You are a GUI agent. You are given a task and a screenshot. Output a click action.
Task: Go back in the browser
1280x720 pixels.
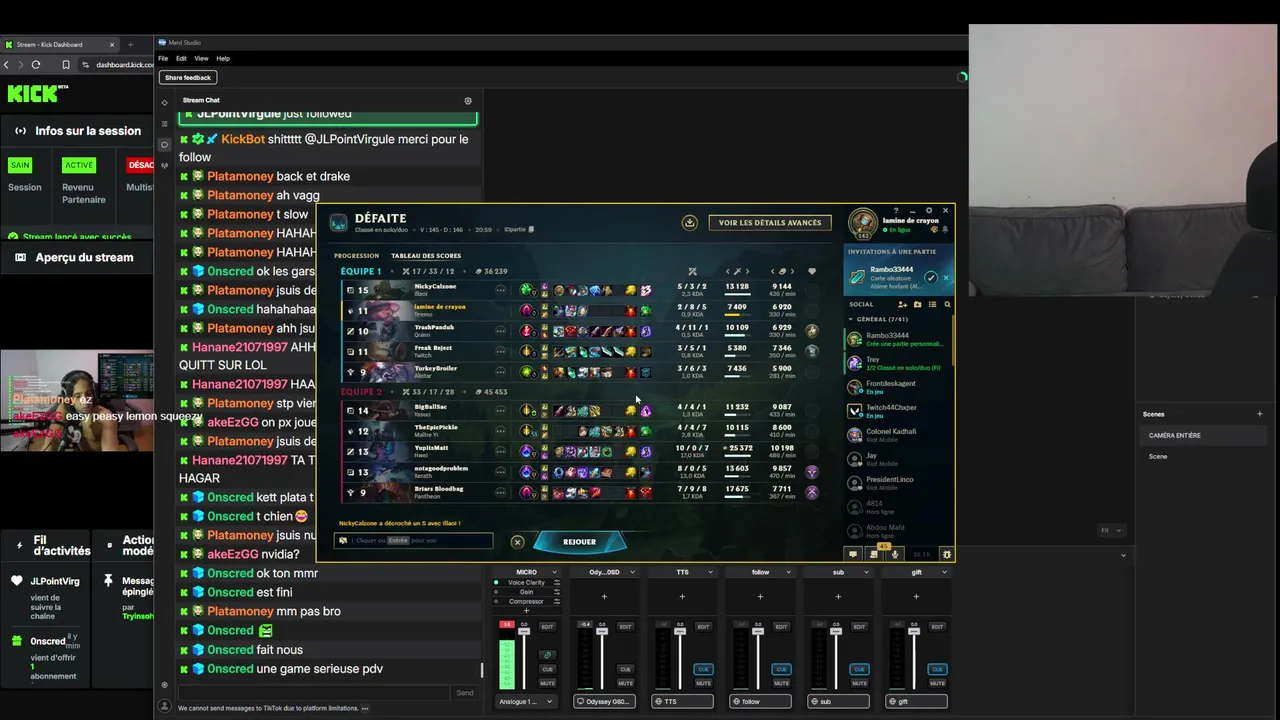(x=6, y=65)
